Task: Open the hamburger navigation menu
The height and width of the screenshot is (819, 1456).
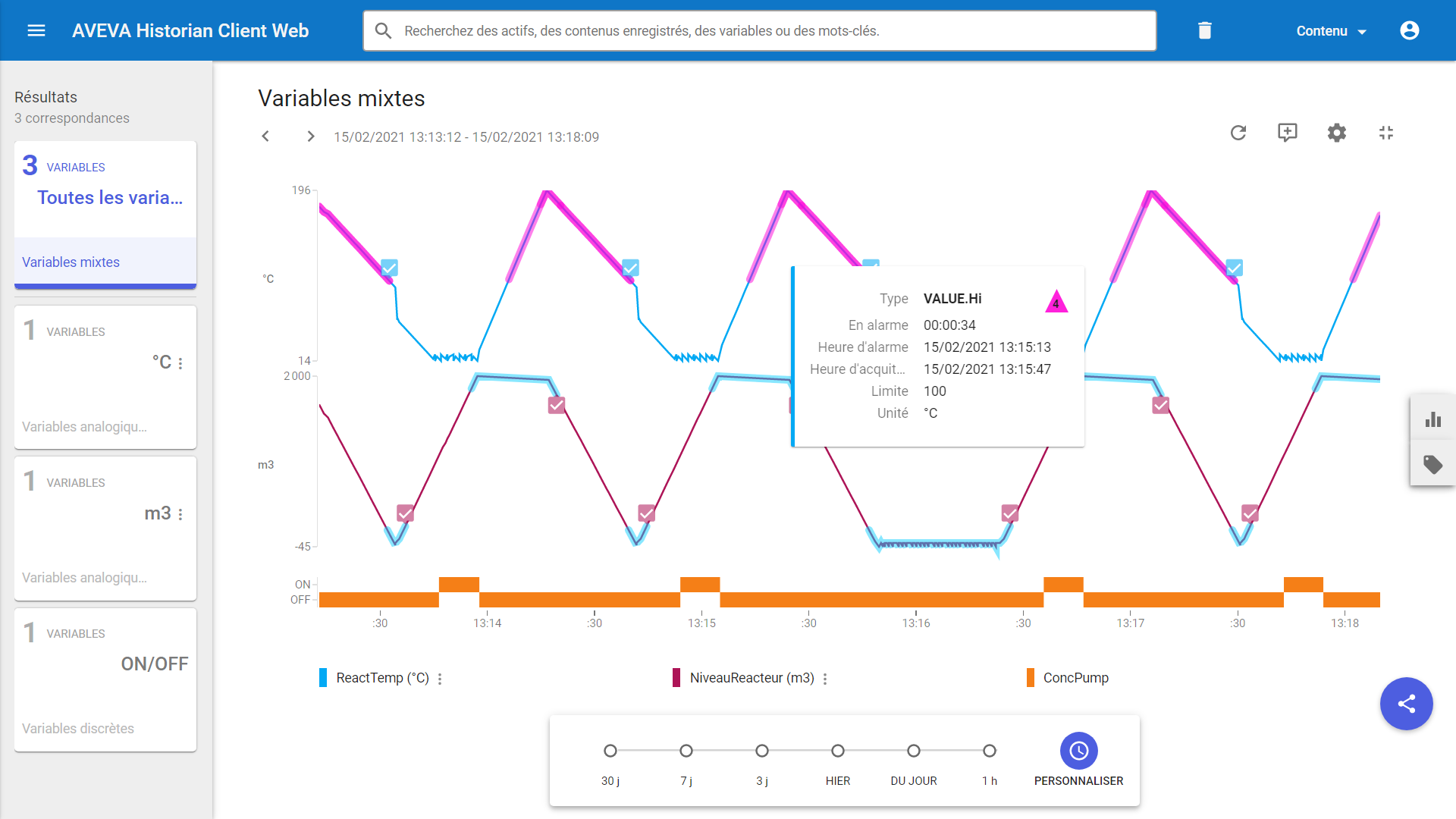Action: pyautogui.click(x=36, y=30)
